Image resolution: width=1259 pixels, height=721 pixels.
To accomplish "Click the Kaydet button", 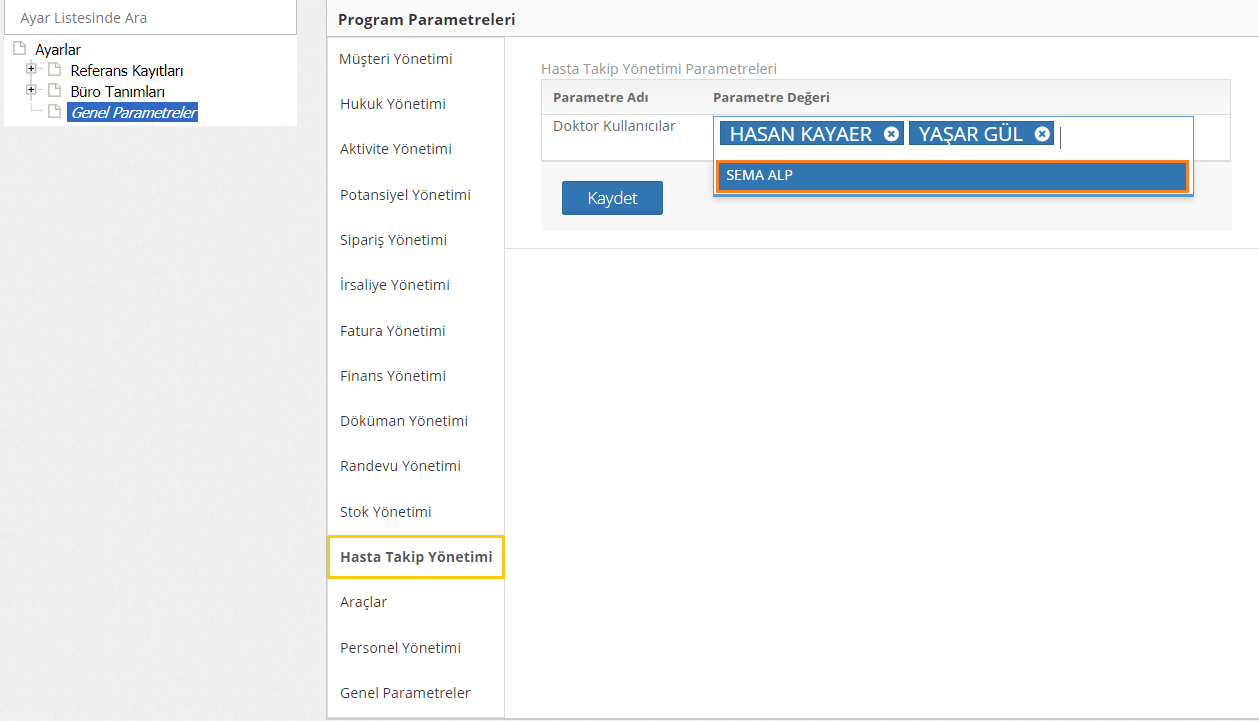I will coord(612,198).
